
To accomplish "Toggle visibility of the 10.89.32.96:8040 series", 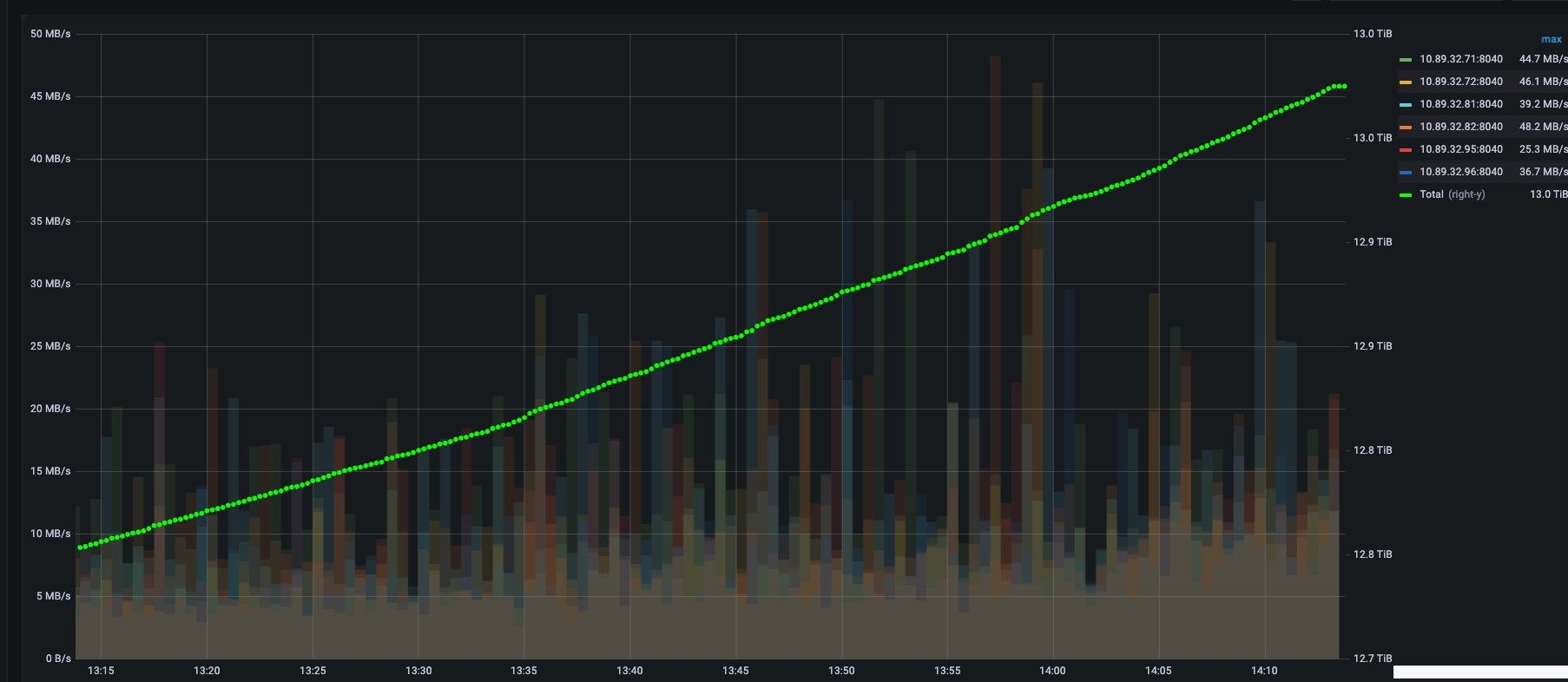I will pyautogui.click(x=1460, y=172).
